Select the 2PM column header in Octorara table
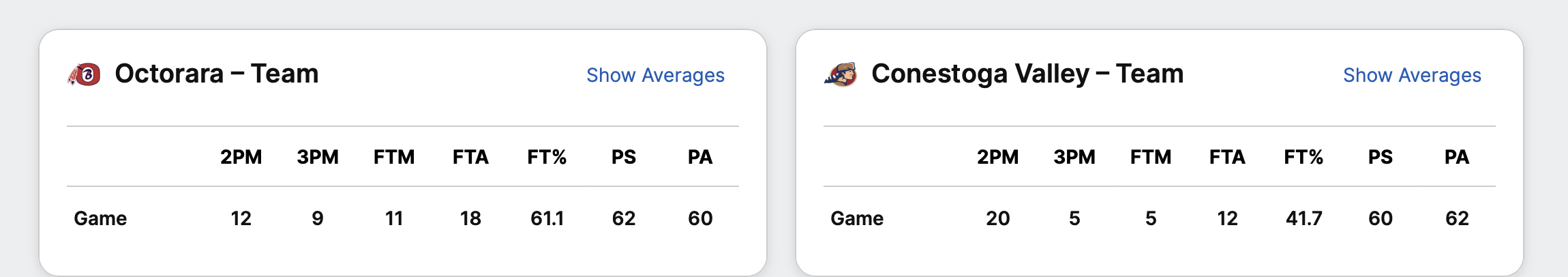The width and height of the screenshot is (1568, 277). pos(241,158)
